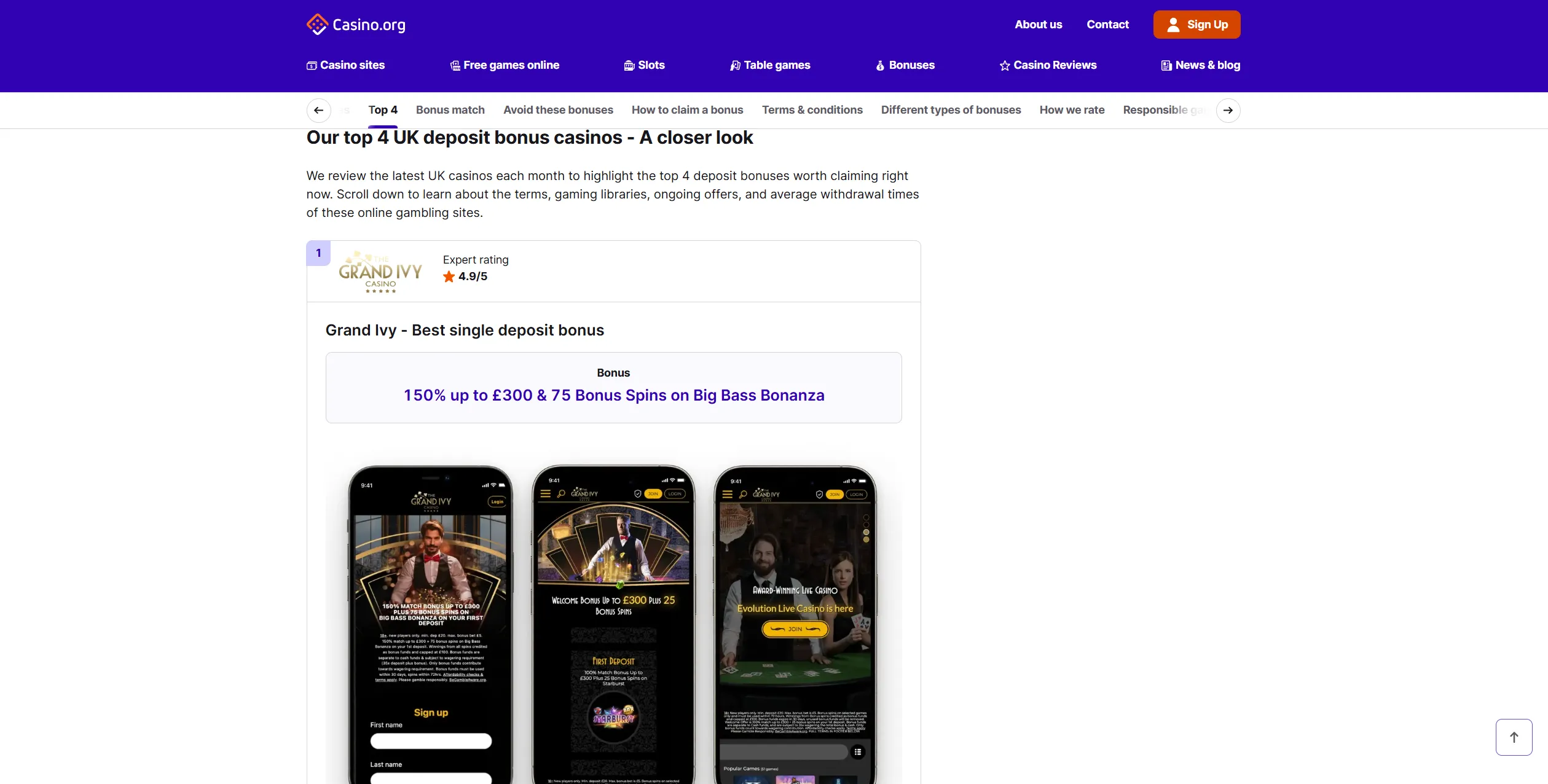Click the user icon in Sign Up button
The height and width of the screenshot is (784, 1548).
click(1173, 25)
